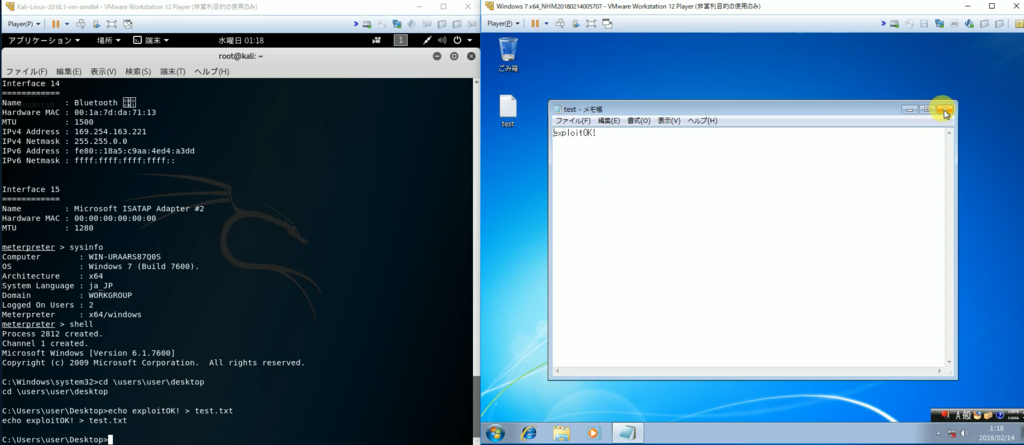
Task: Open the Windows 7 VM power options arrow next to pause
Action: click(x=546, y=24)
